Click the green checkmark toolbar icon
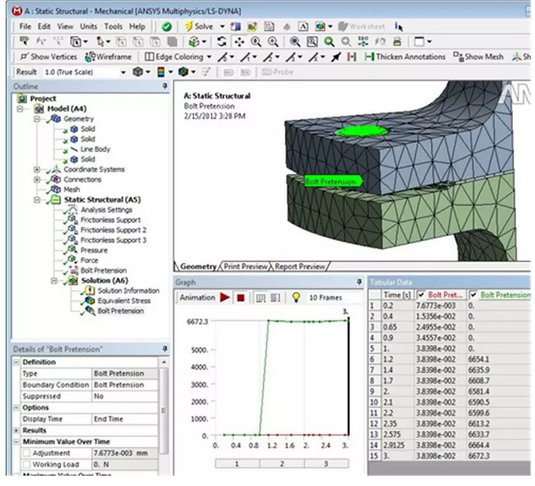The width and height of the screenshot is (535, 486). (167, 27)
